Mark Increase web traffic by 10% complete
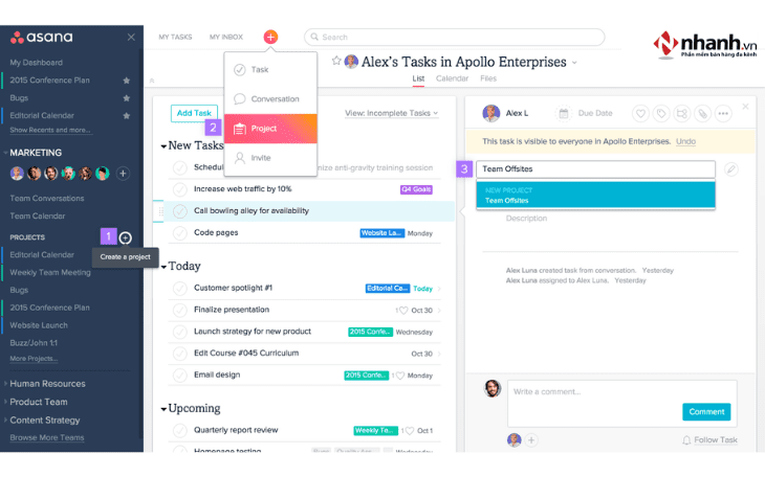The image size is (765, 478). point(180,189)
